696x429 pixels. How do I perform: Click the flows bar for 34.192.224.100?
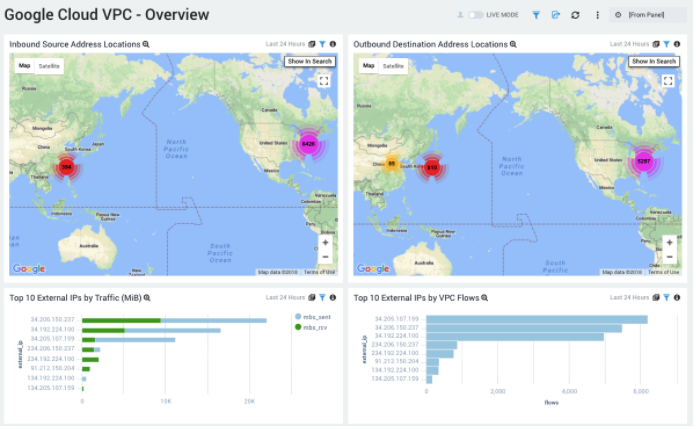(515, 337)
